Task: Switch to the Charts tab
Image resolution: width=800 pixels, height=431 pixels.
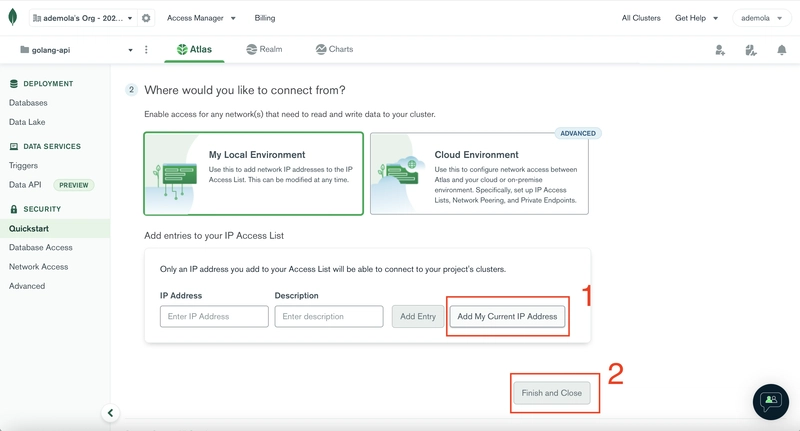Action: click(334, 49)
